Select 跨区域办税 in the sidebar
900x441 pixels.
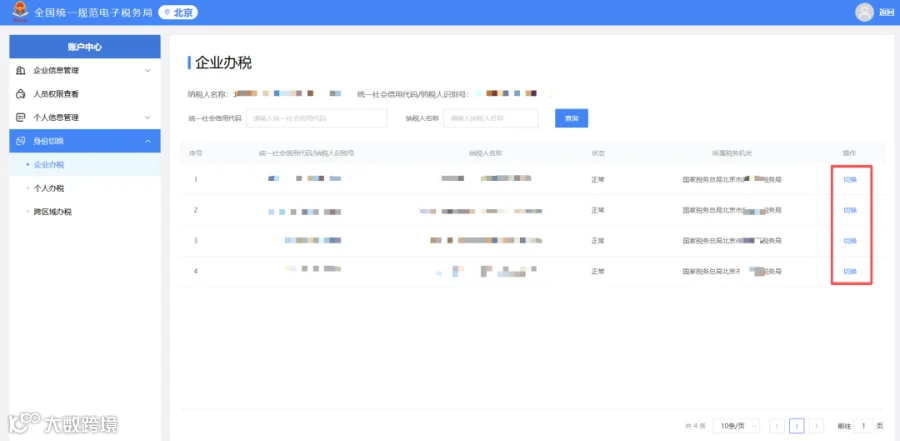point(53,212)
